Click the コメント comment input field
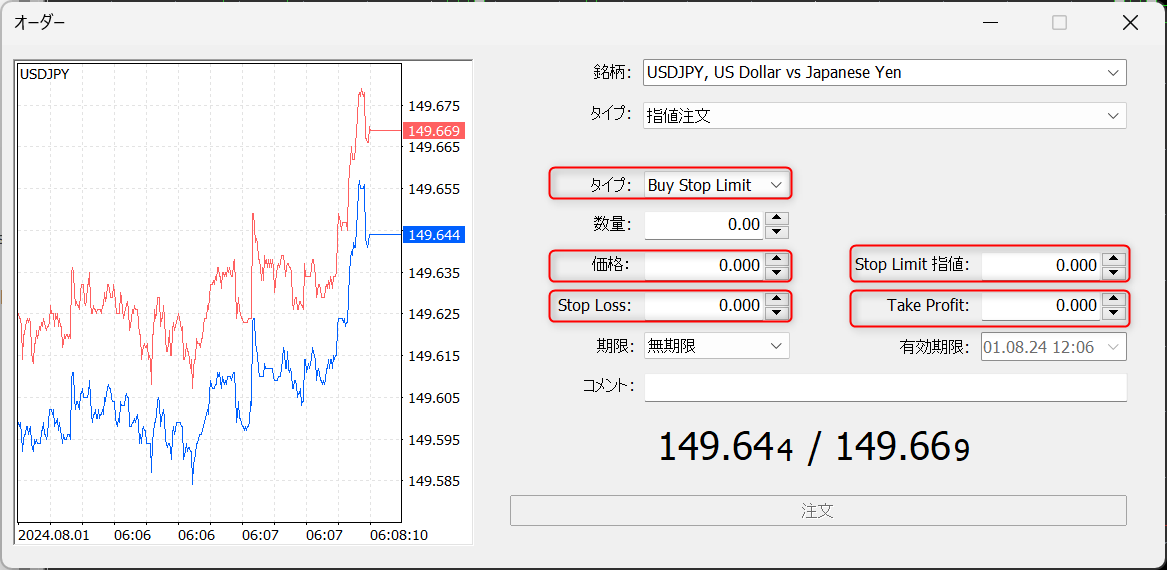 tap(885, 387)
